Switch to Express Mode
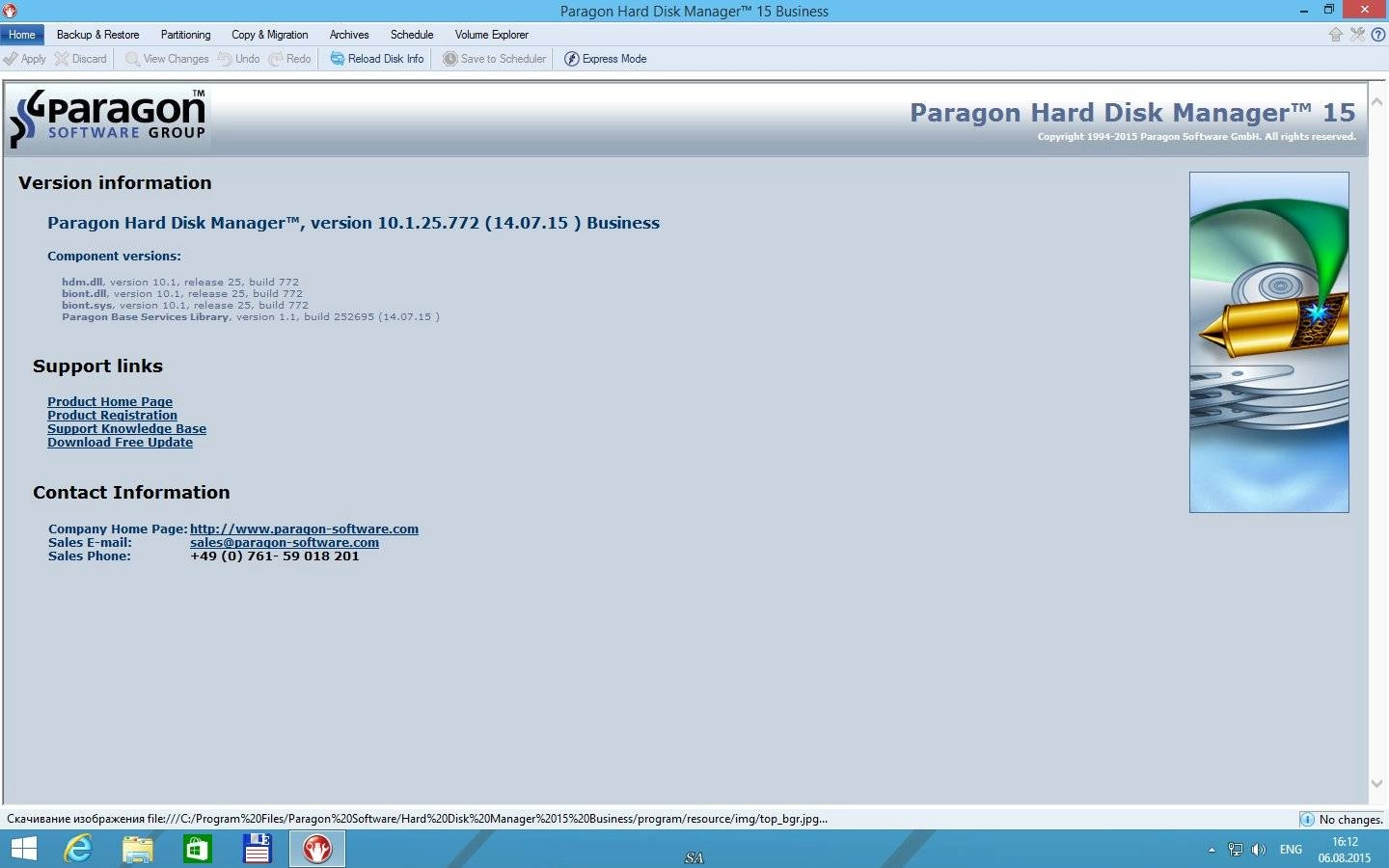This screenshot has width=1389, height=868. pos(606,59)
